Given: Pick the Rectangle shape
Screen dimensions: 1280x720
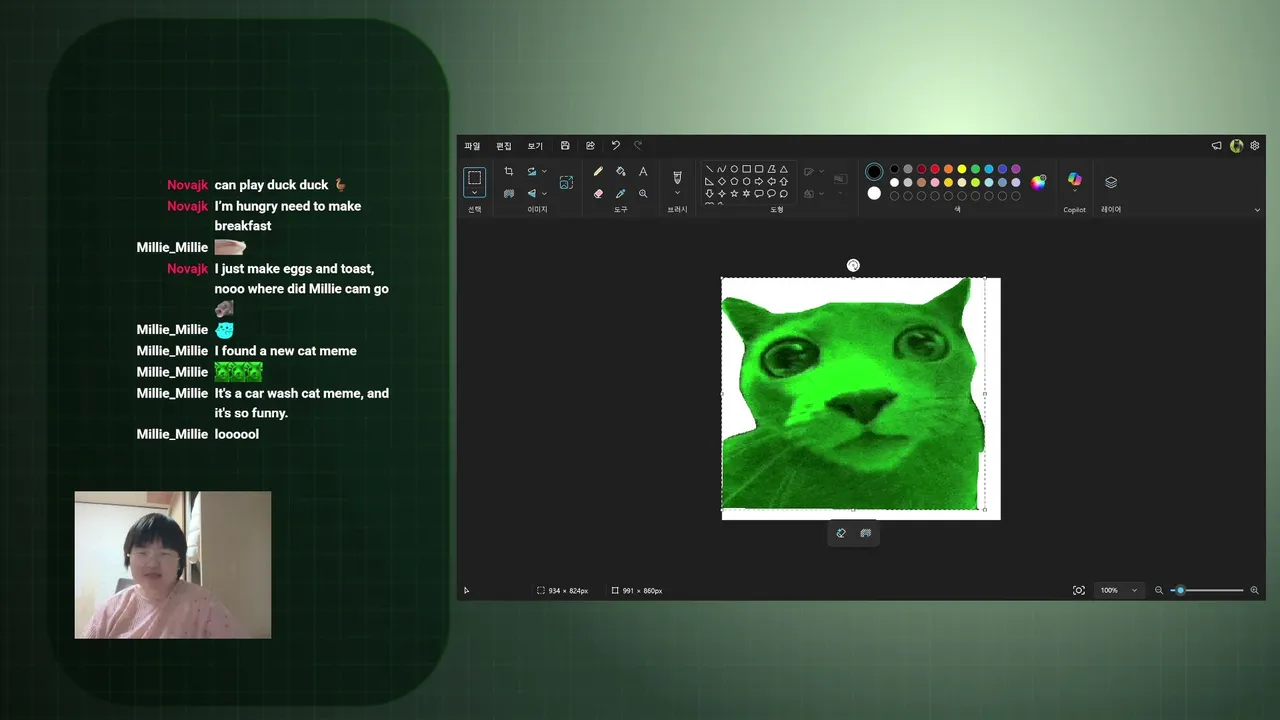Looking at the screenshot, I should point(746,169).
